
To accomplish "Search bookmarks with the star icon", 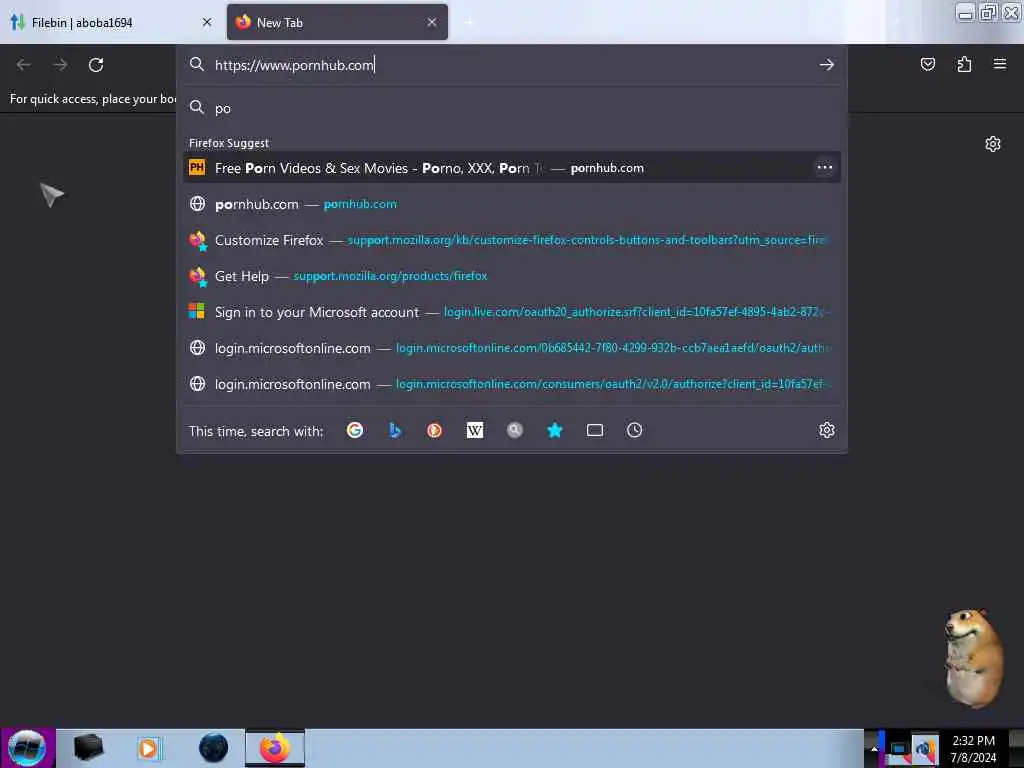I will pyautogui.click(x=554, y=430).
